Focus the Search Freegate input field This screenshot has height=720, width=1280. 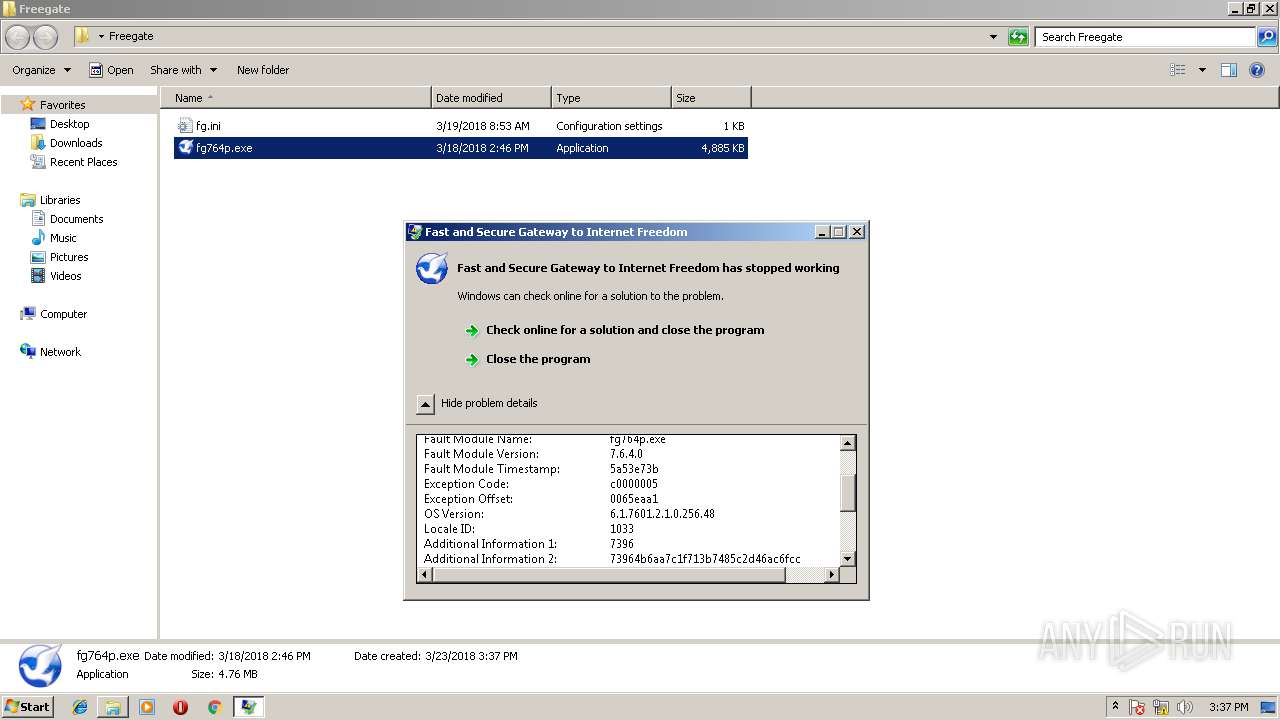tap(1145, 37)
